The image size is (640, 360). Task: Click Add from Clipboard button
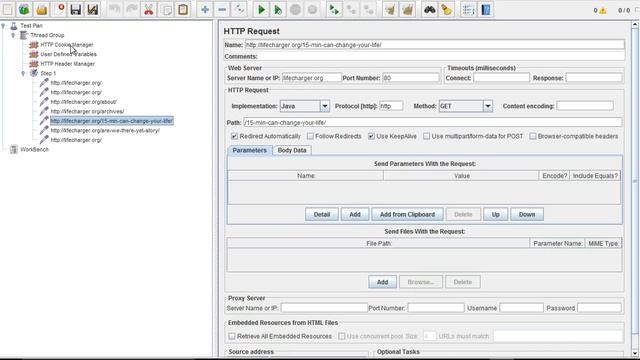407,214
